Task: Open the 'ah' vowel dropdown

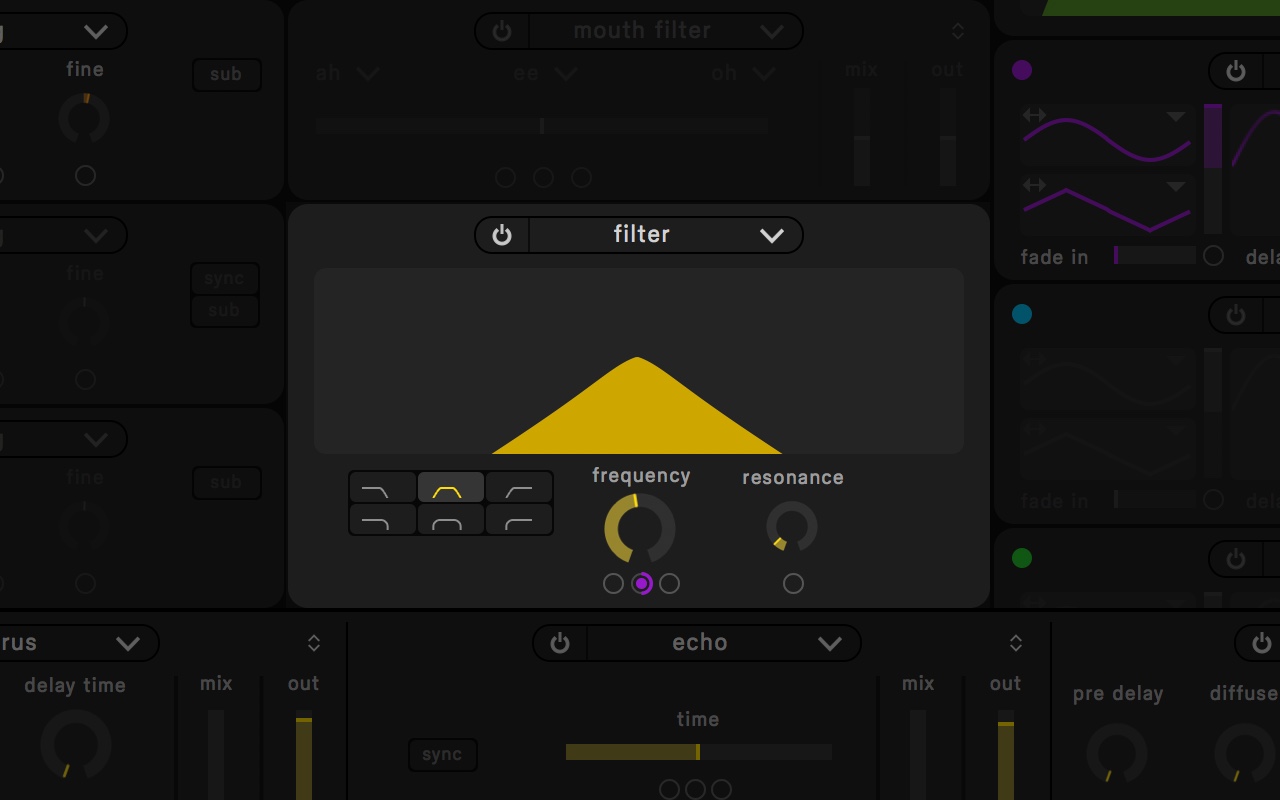Action: (367, 73)
